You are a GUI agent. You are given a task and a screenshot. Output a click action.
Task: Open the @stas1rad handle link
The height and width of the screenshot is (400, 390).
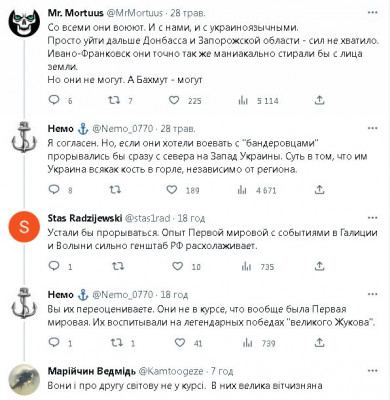pos(147,218)
